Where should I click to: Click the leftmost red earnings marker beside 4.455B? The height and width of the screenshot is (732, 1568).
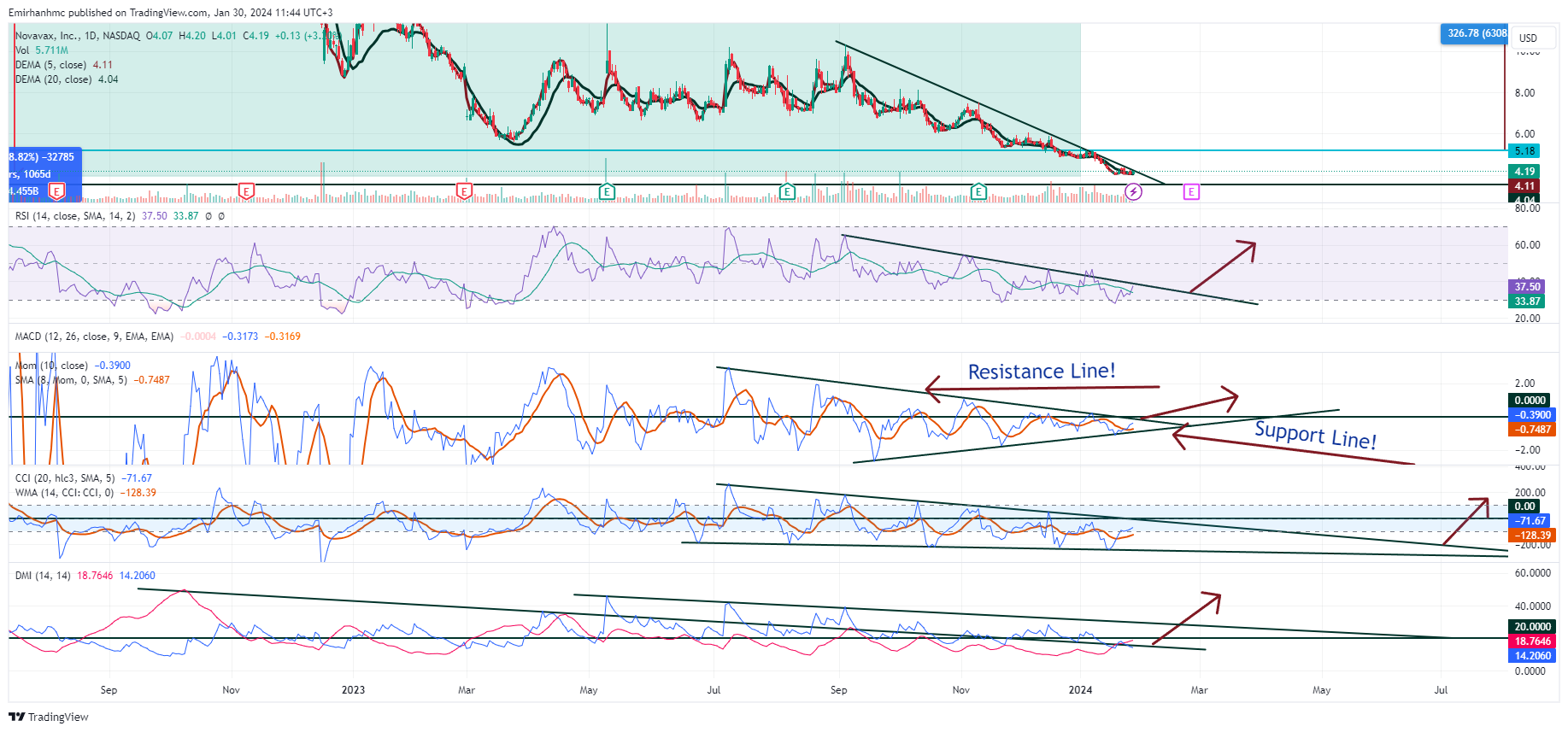[x=57, y=191]
